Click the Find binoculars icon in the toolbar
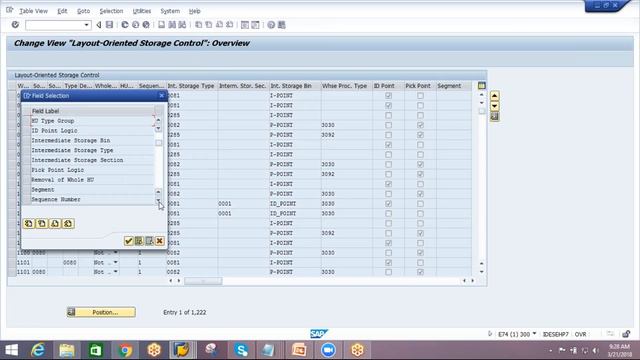The image size is (640, 360). tap(172, 25)
